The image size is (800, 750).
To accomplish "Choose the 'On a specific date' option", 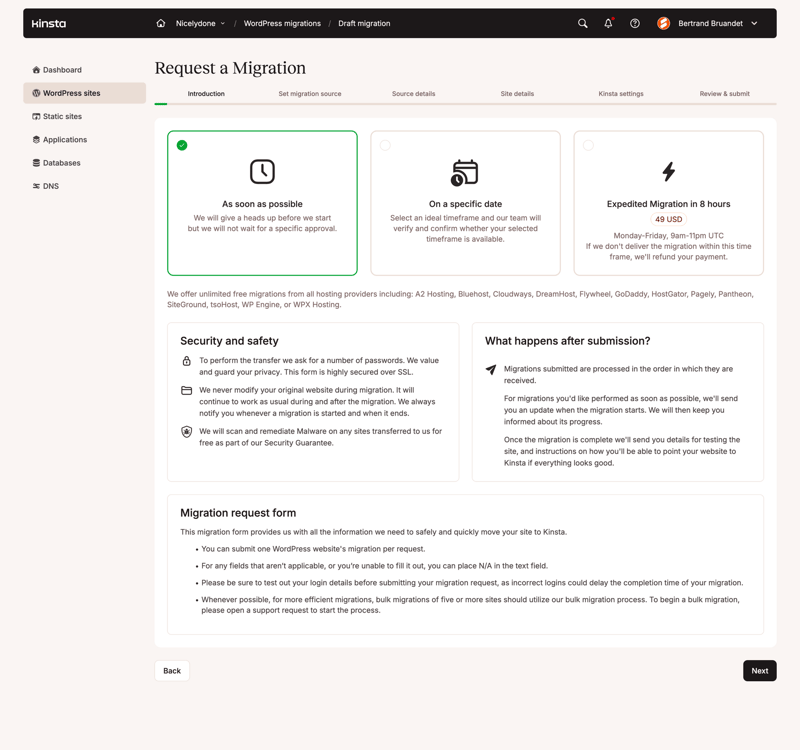I will [x=465, y=202].
